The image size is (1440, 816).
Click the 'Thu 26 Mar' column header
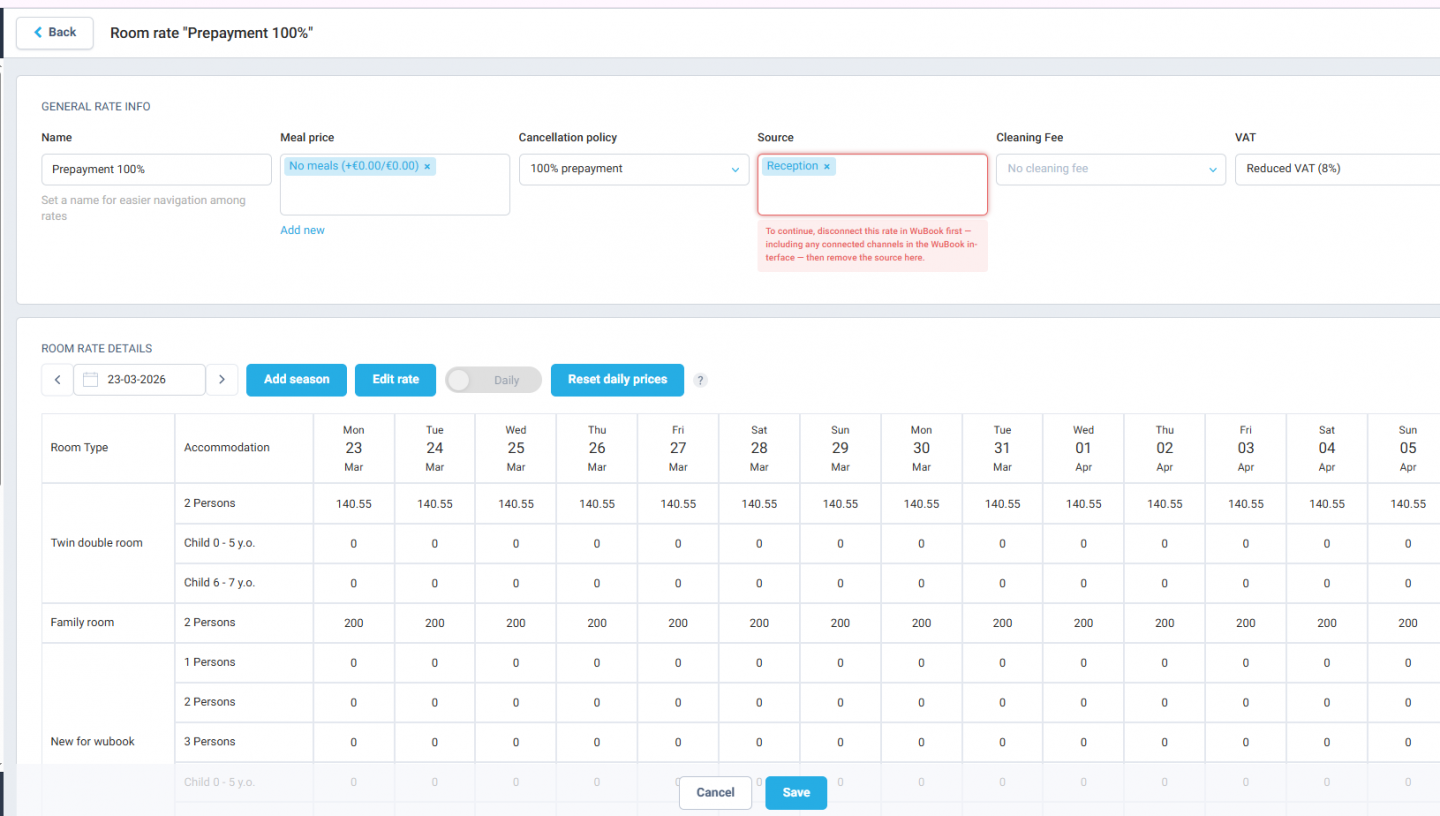point(596,447)
